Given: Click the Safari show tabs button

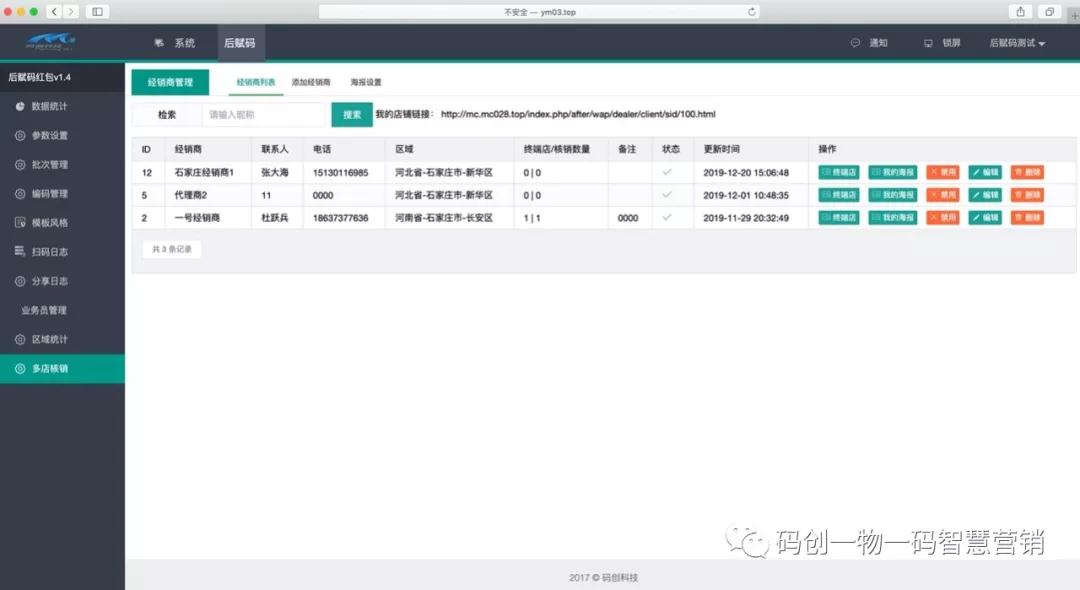Looking at the screenshot, I should pos(1049,12).
